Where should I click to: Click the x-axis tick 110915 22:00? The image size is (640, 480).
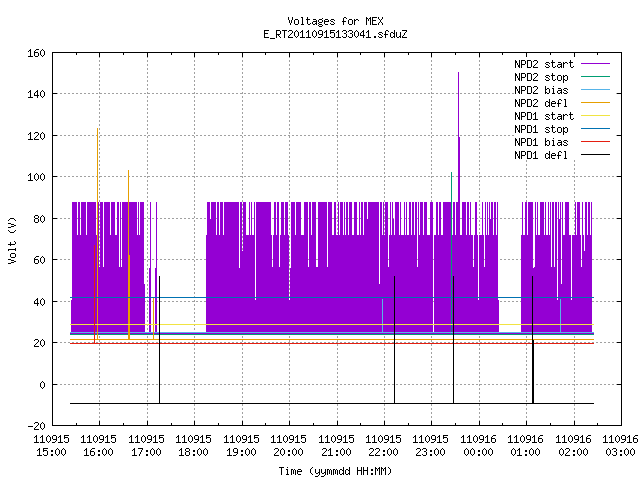coord(383,446)
